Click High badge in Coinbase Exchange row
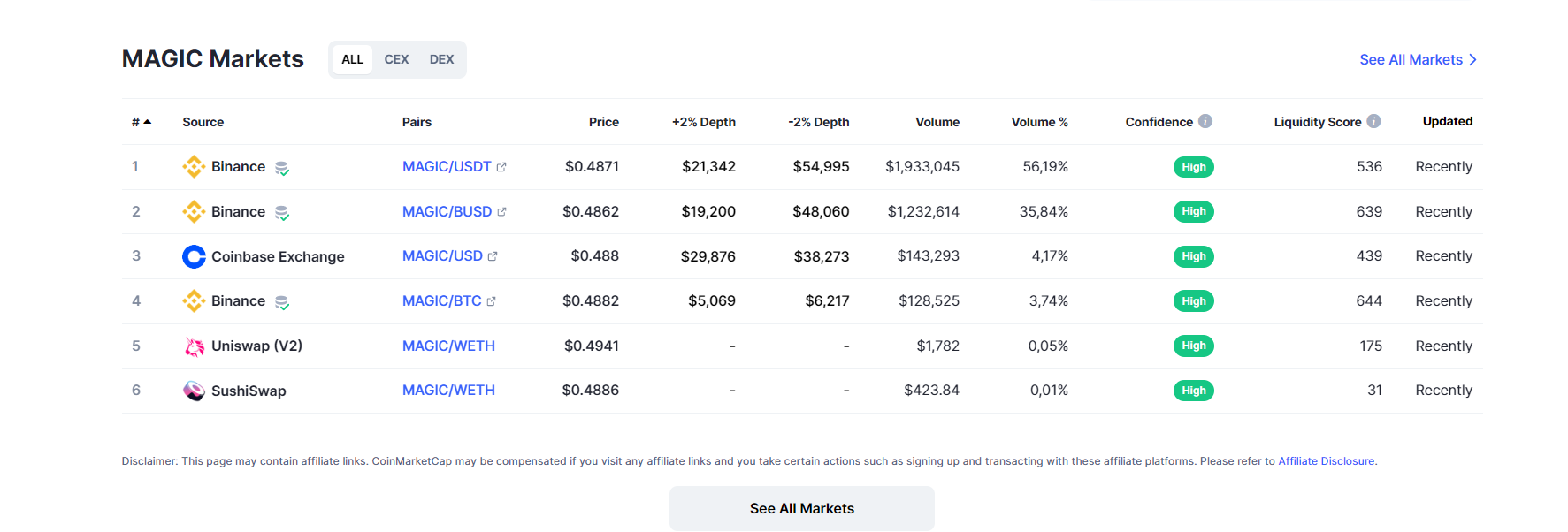 [x=1194, y=256]
